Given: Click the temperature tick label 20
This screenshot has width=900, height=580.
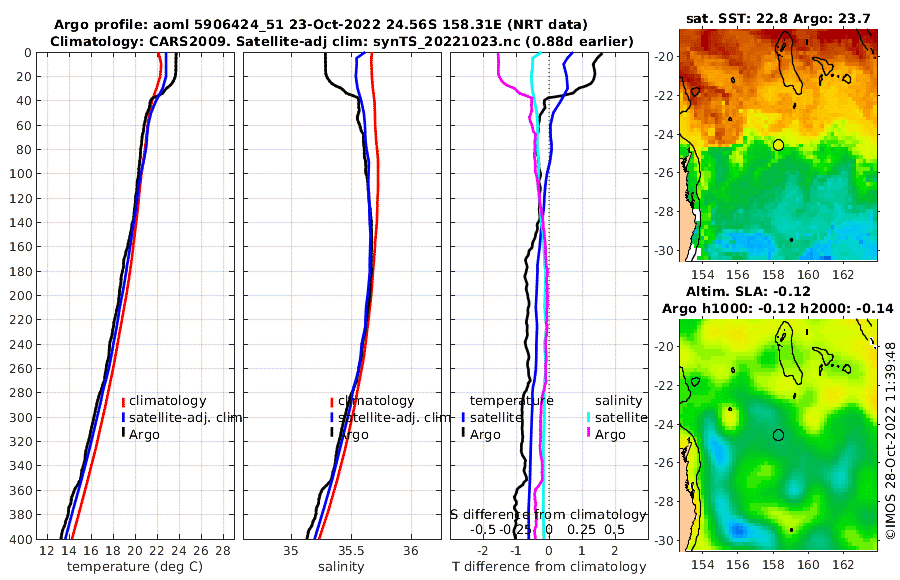Looking at the screenshot, I should [135, 551].
